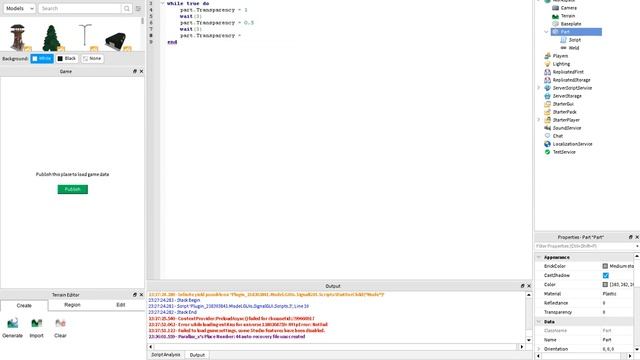Collapse the while loop code fold arrow
Screen dimensions: 640x360
pos(162,3)
